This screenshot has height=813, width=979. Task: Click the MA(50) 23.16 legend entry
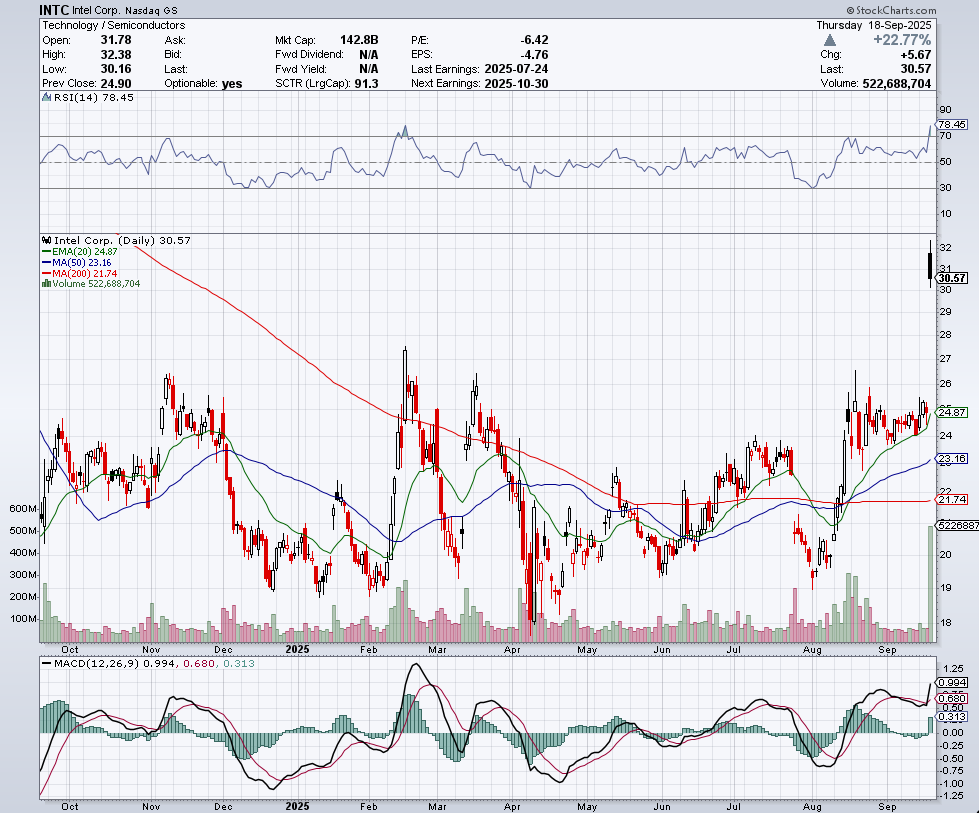(x=82, y=263)
